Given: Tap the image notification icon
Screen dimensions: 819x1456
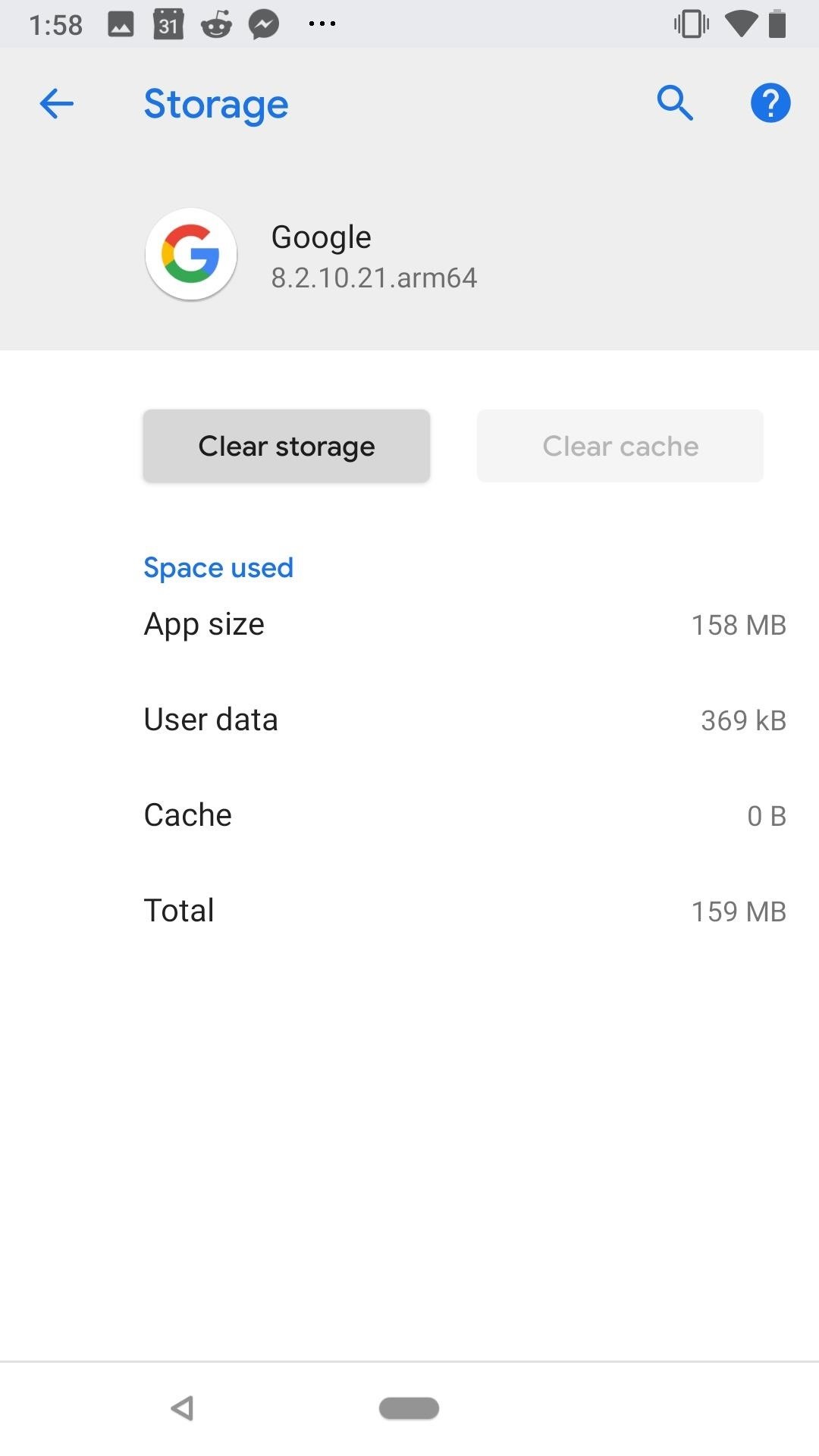Looking at the screenshot, I should pos(121,25).
